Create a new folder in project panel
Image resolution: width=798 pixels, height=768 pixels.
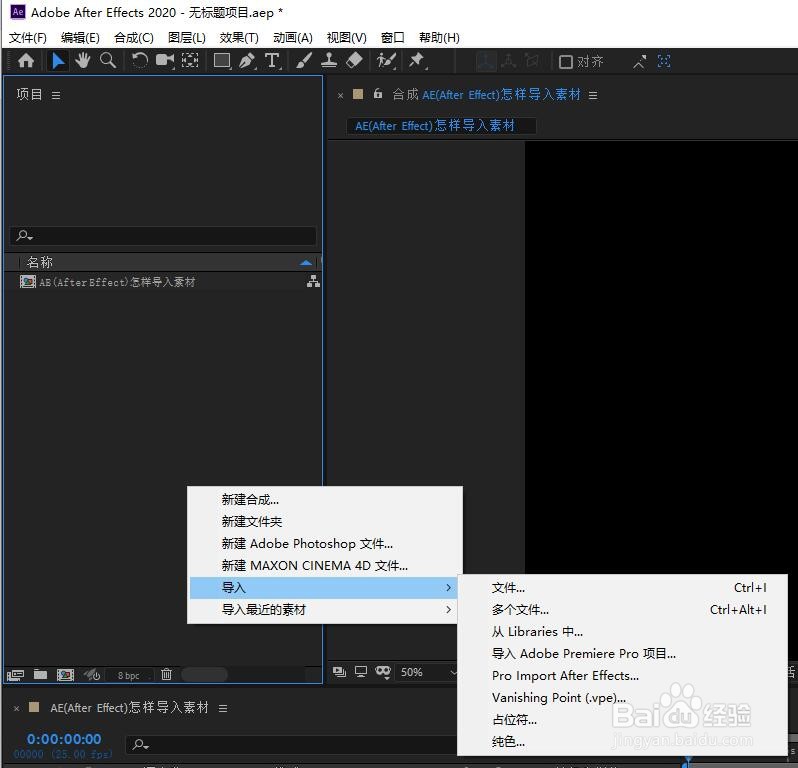point(40,675)
